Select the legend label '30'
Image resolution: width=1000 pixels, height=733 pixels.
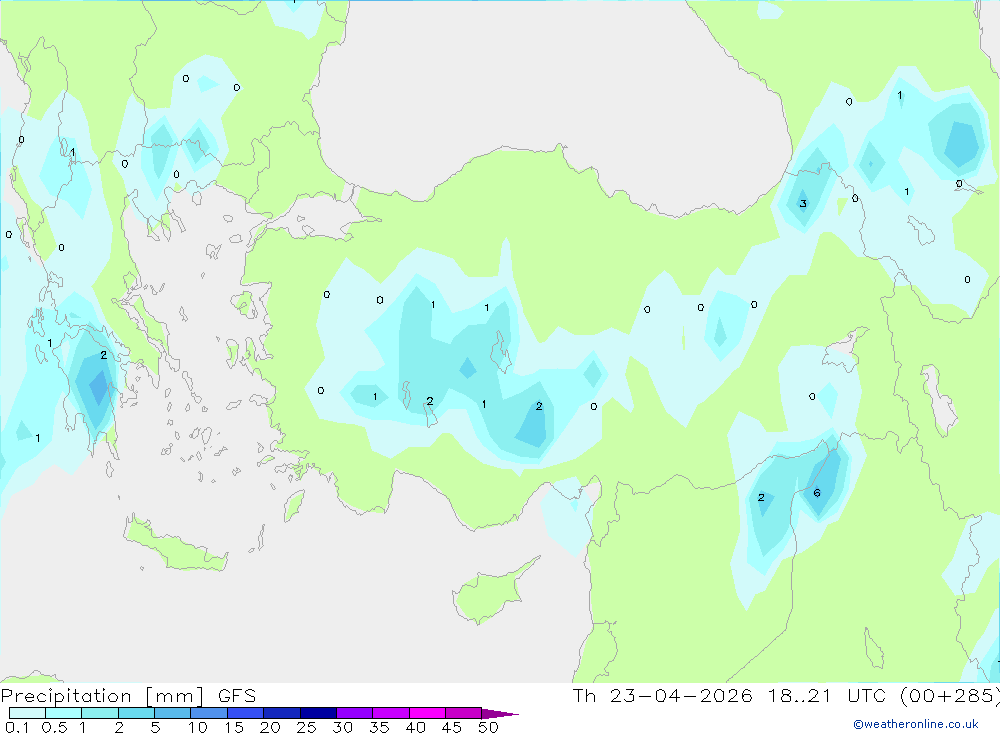pyautogui.click(x=343, y=727)
